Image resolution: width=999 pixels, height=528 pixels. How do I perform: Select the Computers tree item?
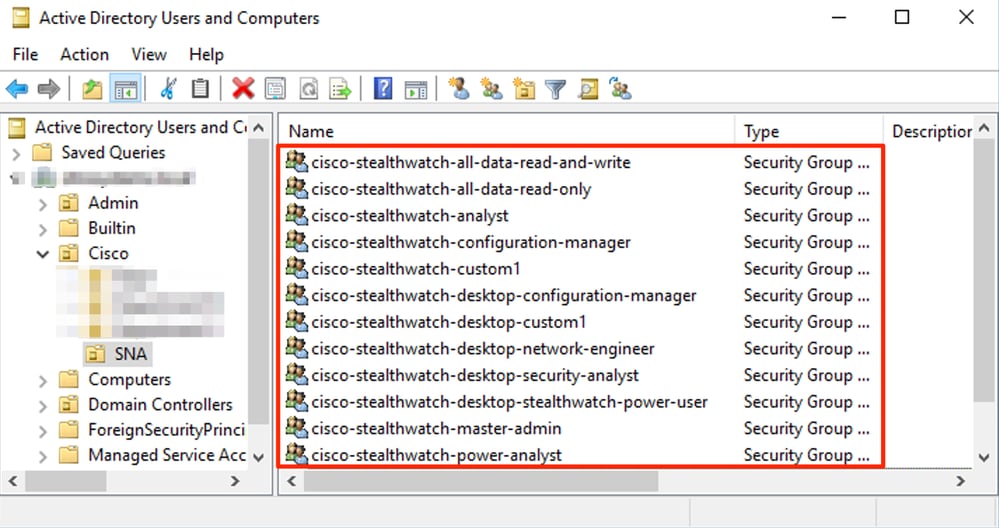tap(129, 380)
